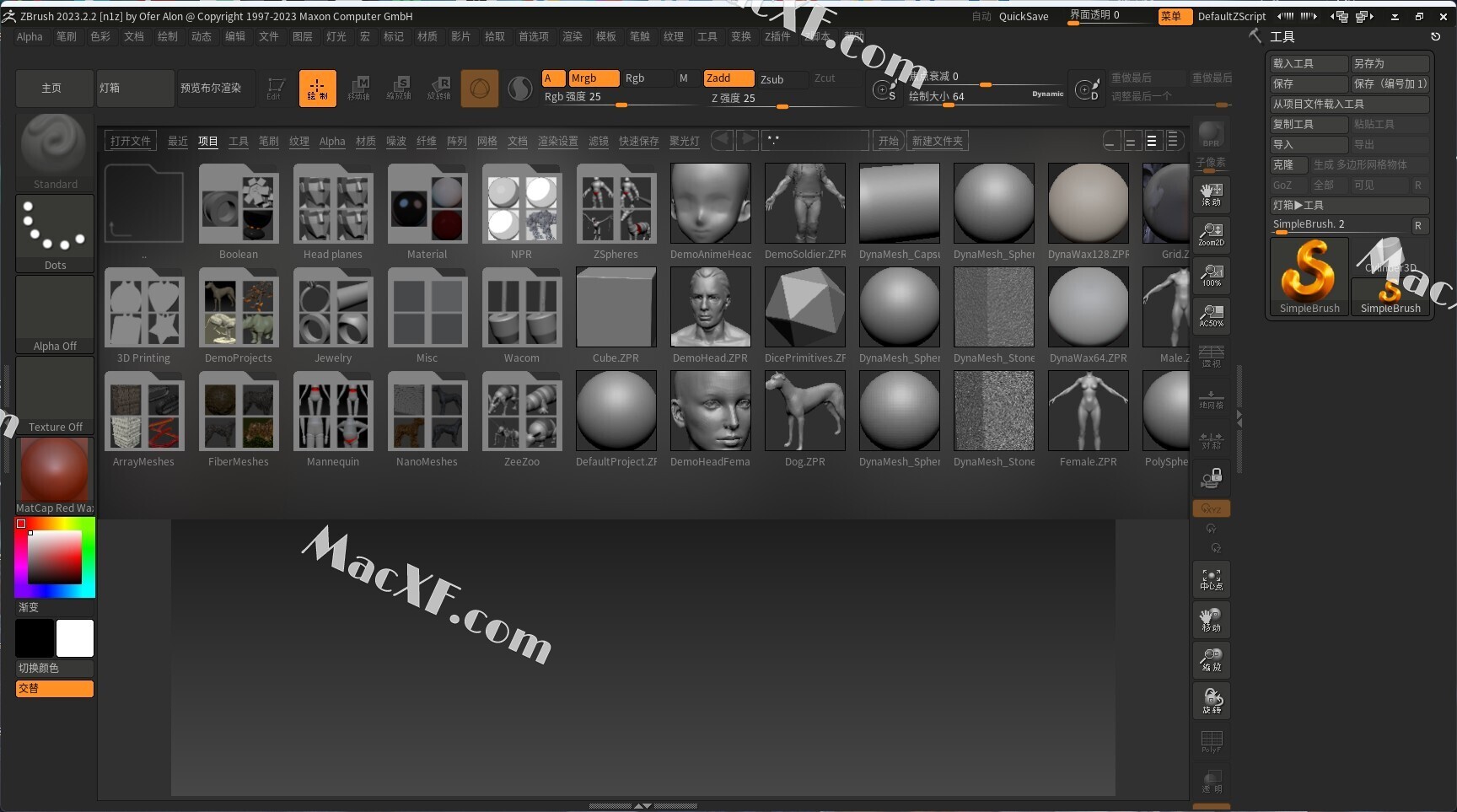1457x812 pixels.
Task: Open the Dots stroke selector
Action: (55, 234)
